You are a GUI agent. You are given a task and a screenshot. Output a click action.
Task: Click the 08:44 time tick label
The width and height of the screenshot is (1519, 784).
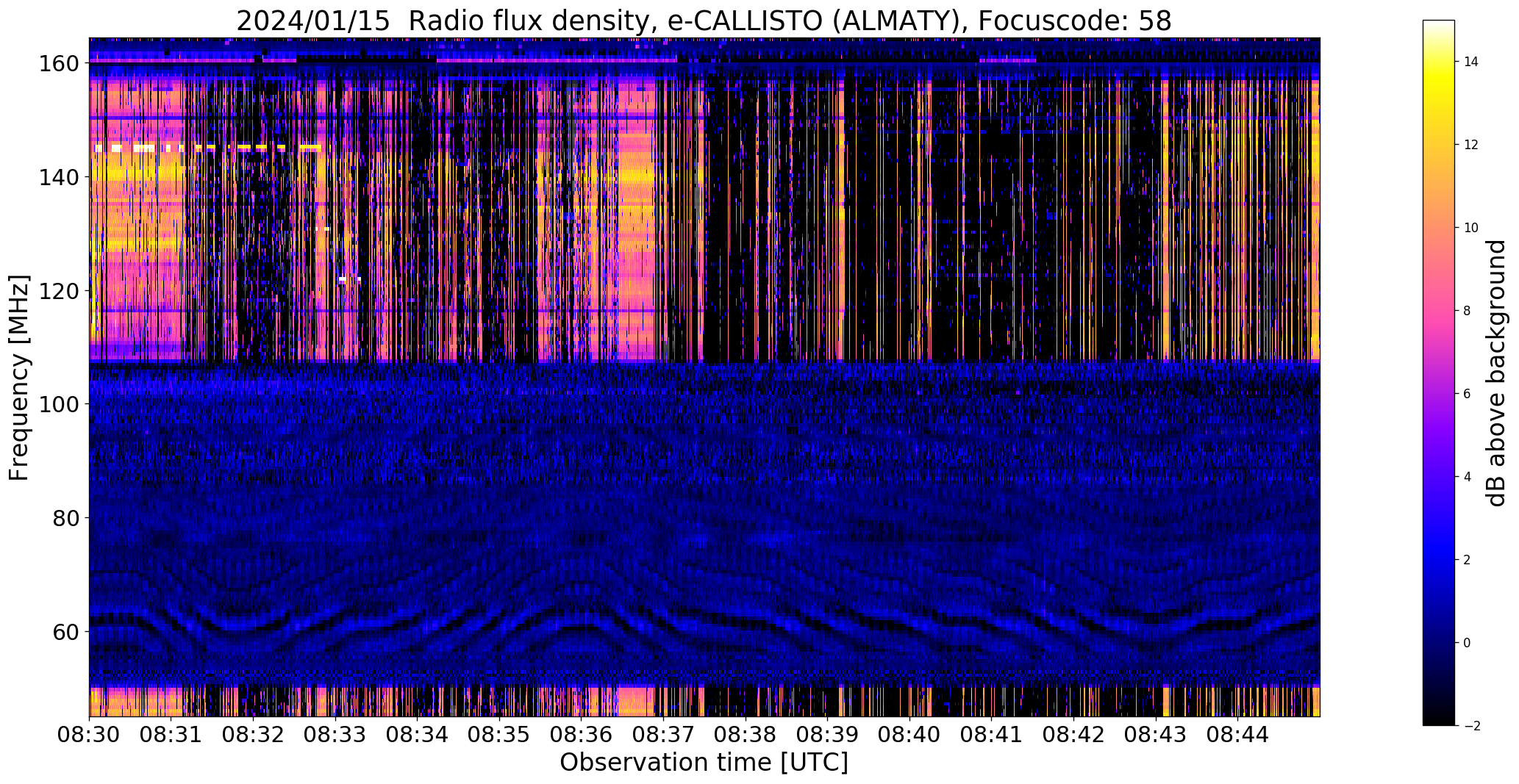point(1237,733)
